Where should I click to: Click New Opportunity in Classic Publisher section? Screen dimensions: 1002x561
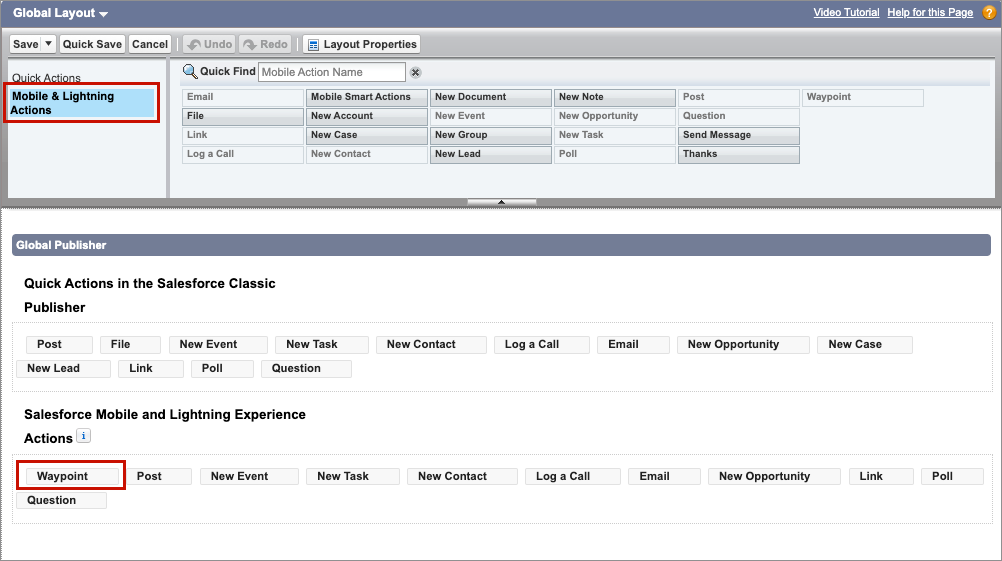pyautogui.click(x=743, y=344)
